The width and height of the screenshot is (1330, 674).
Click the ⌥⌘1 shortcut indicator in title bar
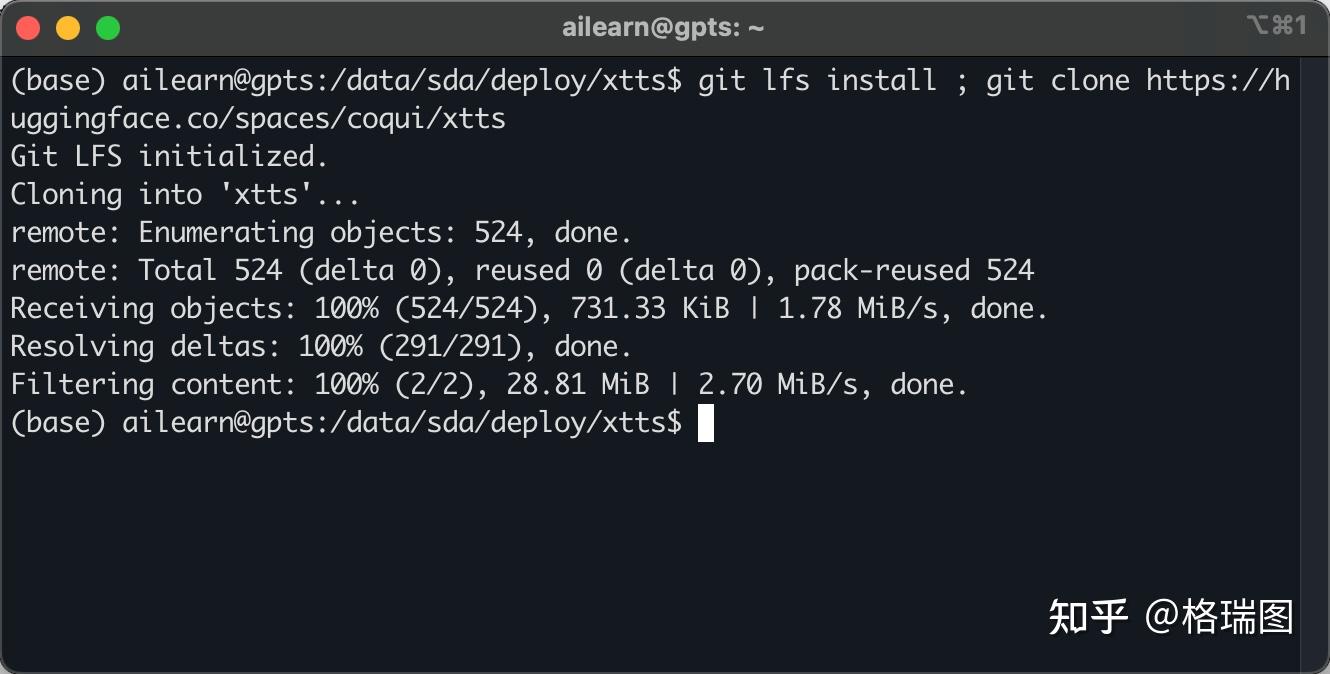click(1276, 26)
